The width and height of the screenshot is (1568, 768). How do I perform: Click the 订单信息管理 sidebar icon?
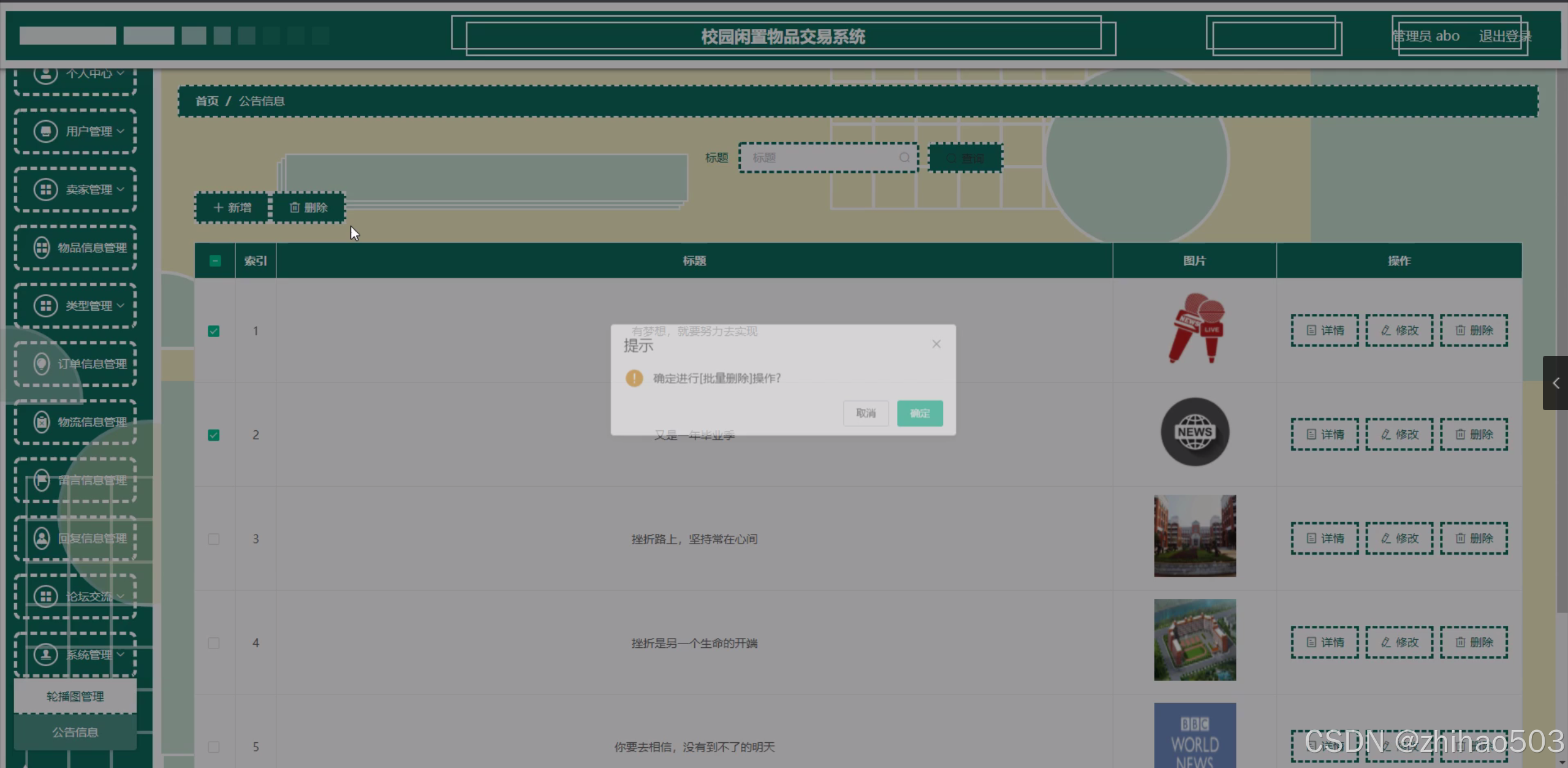coord(42,364)
